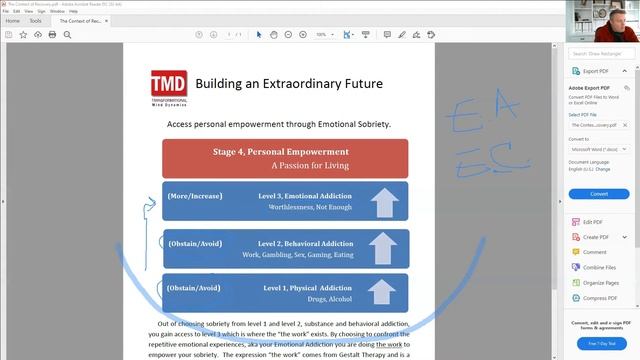This screenshot has width=640, height=360.
Task: Click the Edit PDF tool icon
Action: 576,222
